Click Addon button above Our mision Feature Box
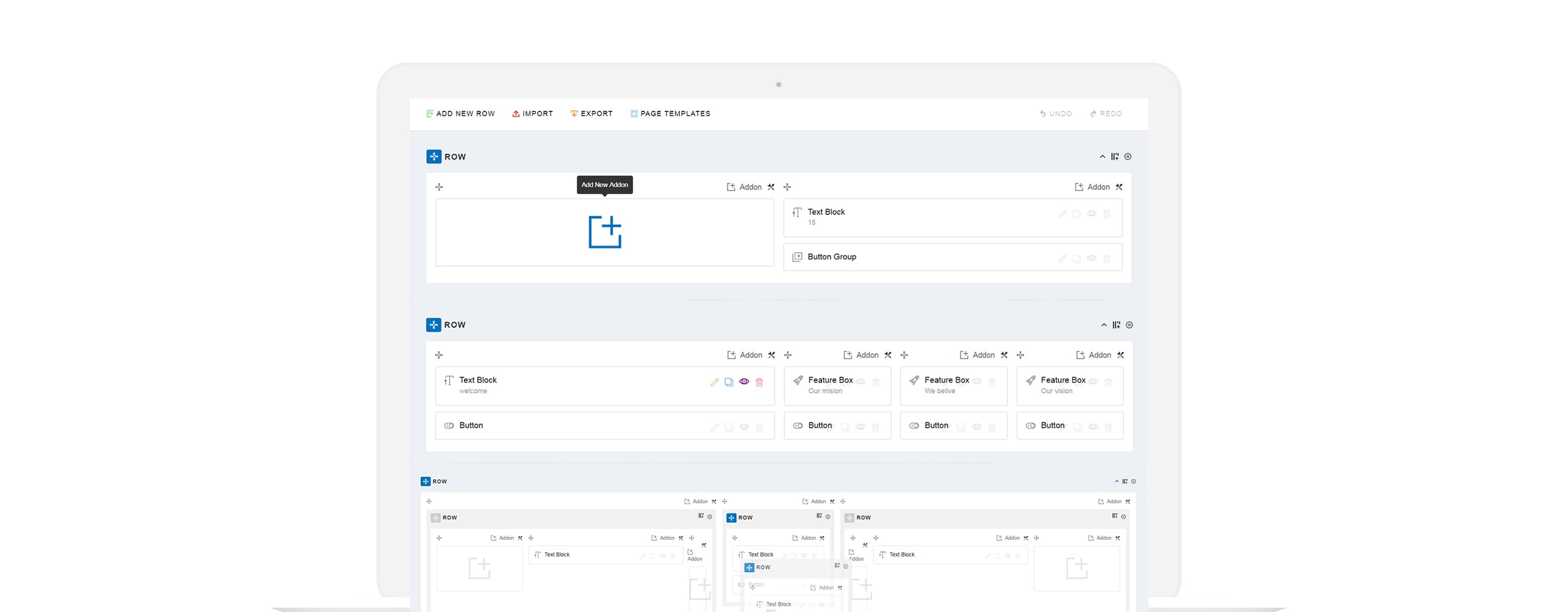Screen dimensions: 1568x612 point(861,355)
